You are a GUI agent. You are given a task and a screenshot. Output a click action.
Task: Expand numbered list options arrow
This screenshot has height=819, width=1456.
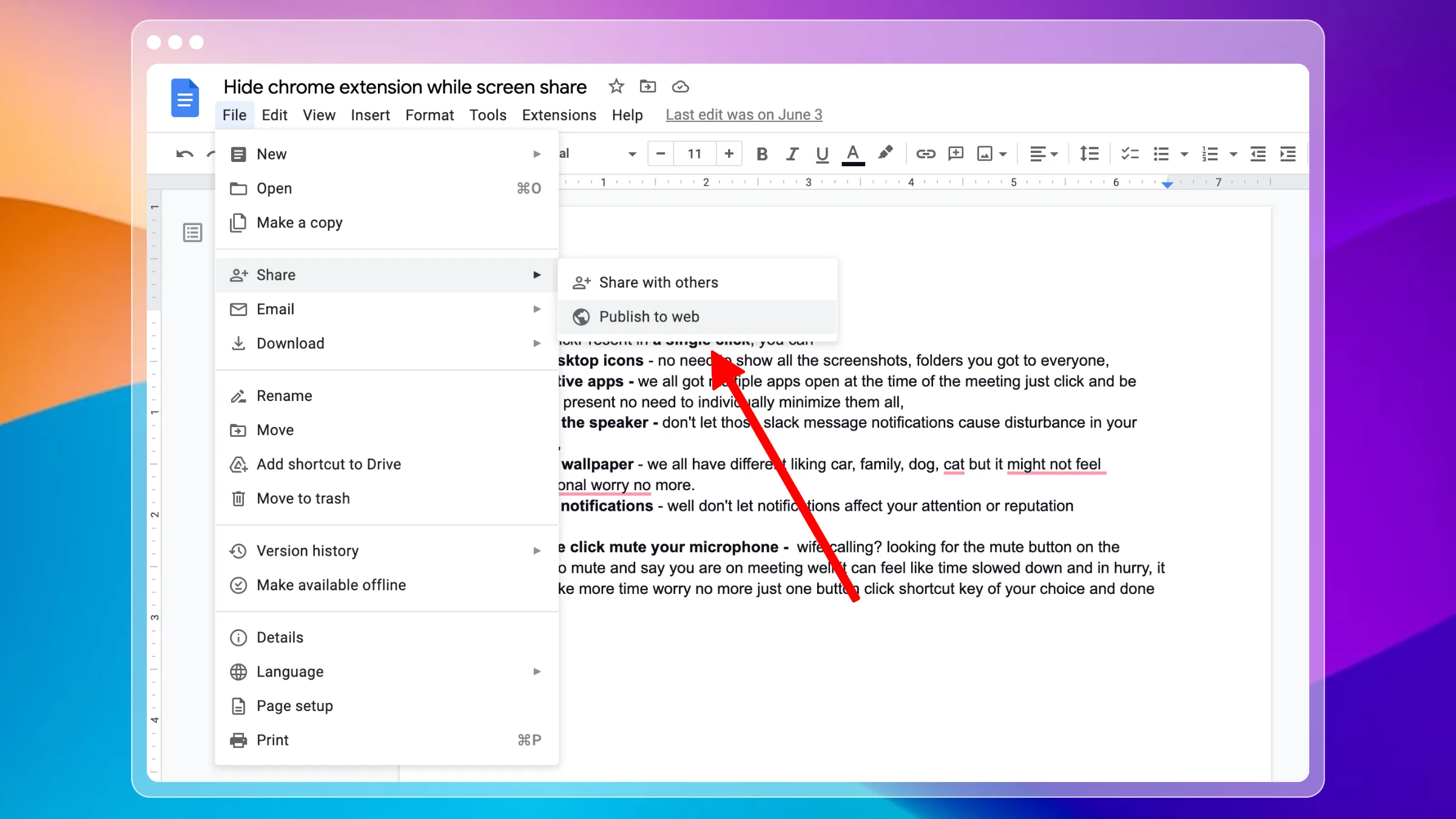click(1233, 155)
